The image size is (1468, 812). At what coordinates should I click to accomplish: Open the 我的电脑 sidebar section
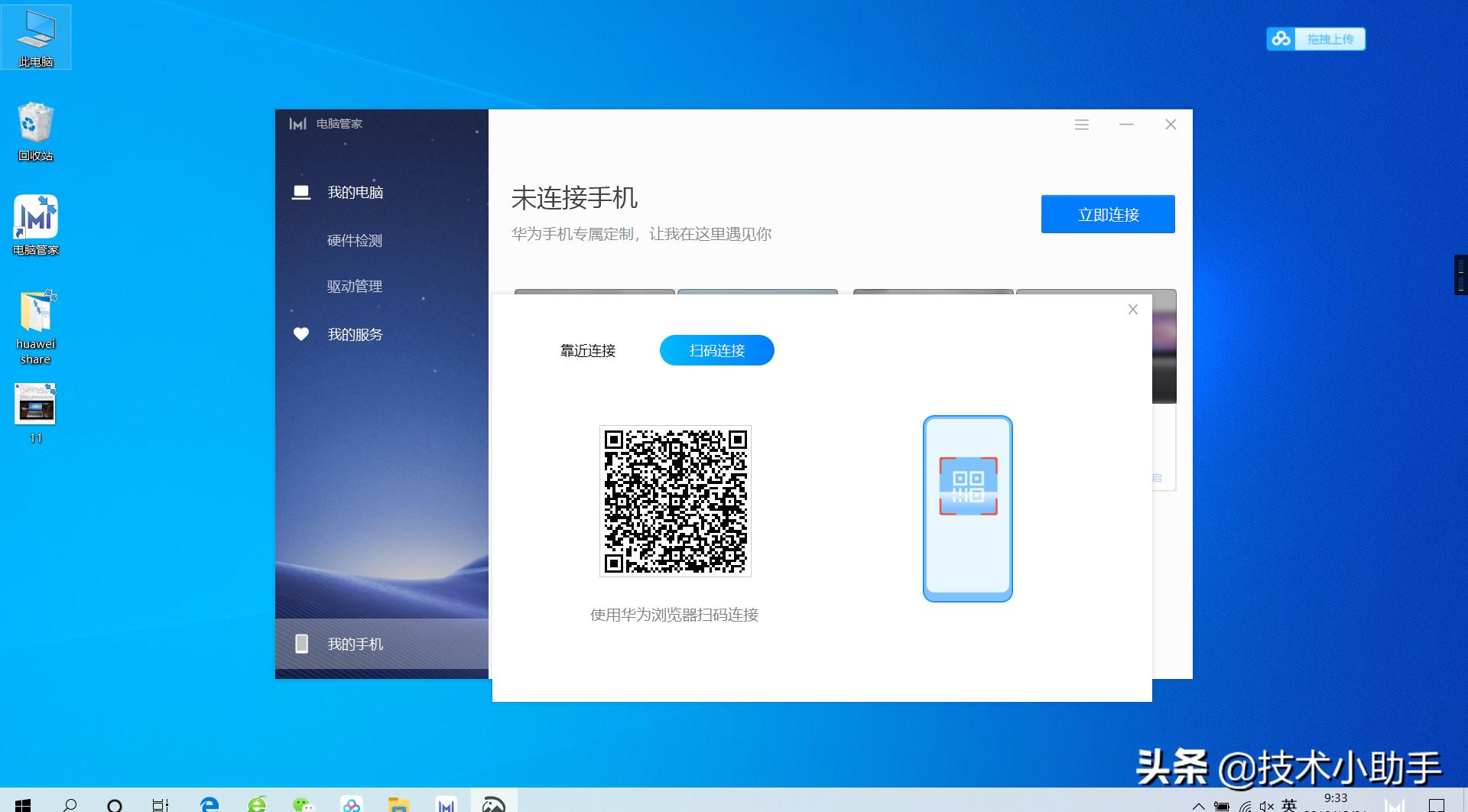tap(356, 192)
